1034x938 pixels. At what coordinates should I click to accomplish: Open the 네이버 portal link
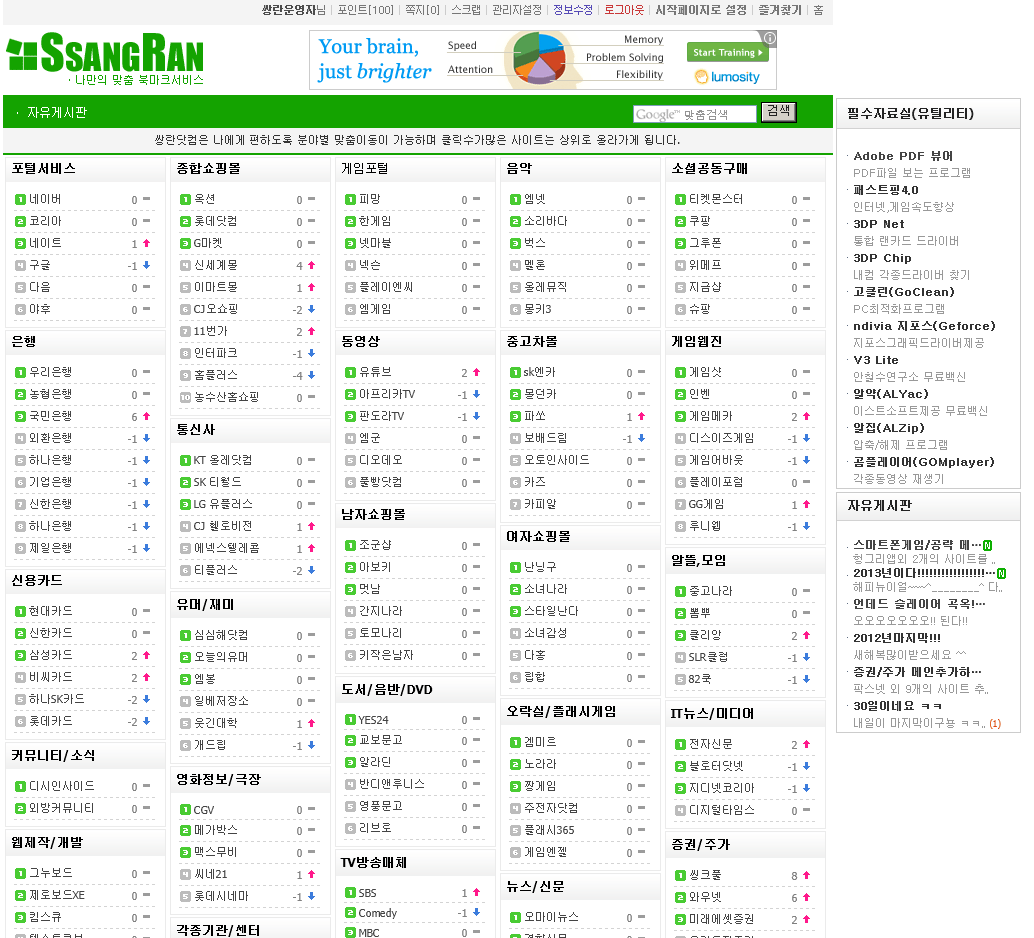pyautogui.click(x=45, y=199)
